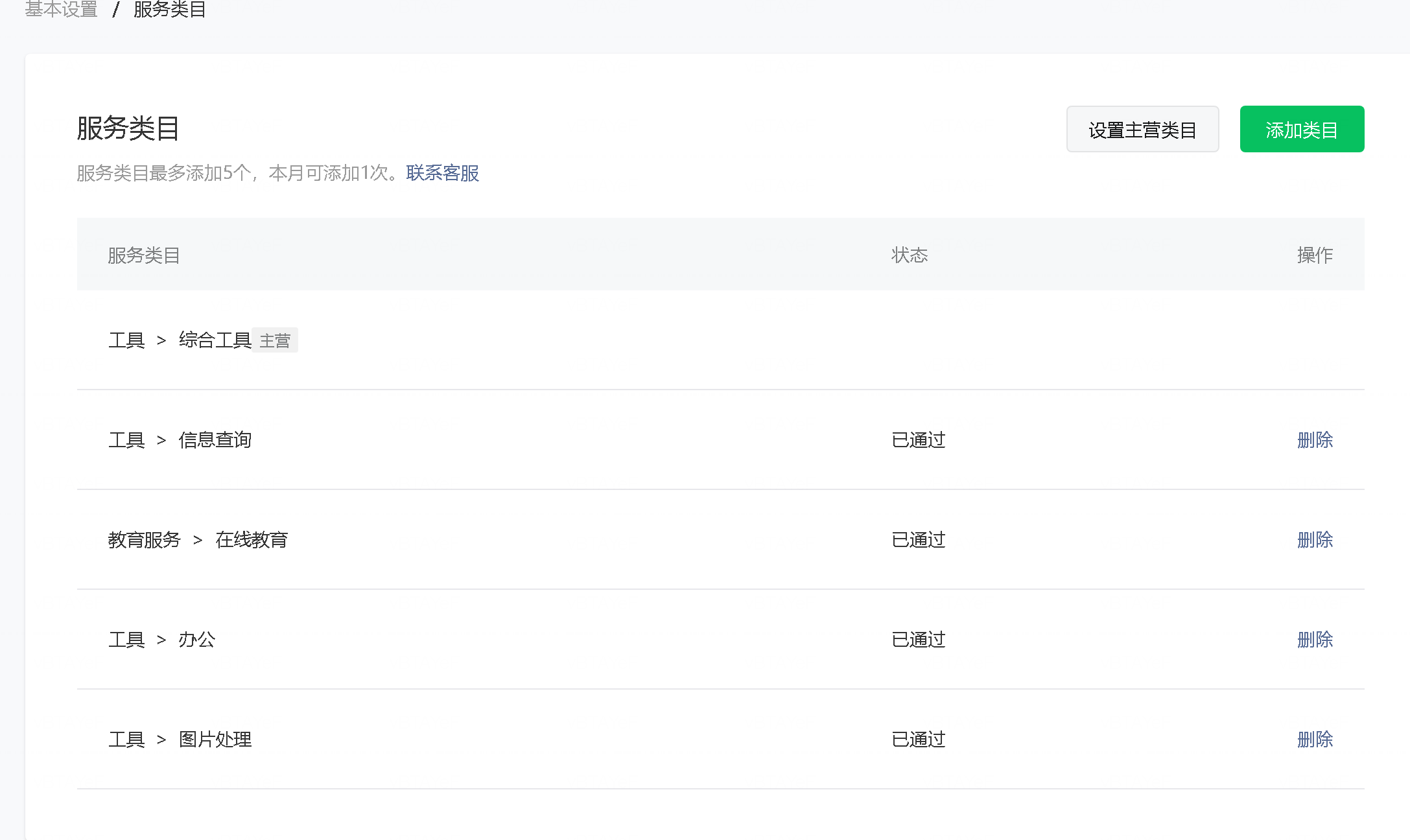
Task: Click 已通过 status of 图片处理 row
Action: click(918, 740)
